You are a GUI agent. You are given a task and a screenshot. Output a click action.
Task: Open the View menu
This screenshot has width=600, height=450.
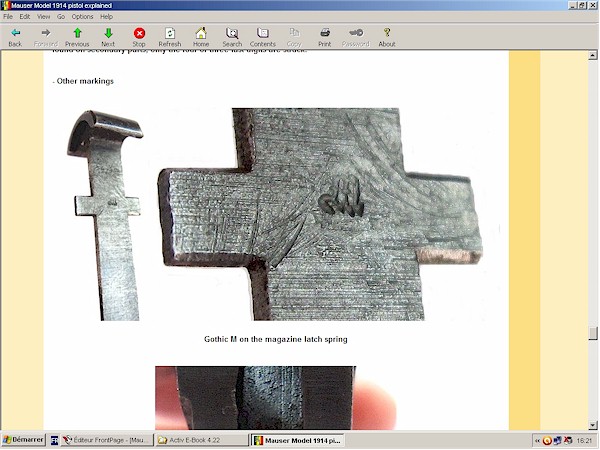43,16
